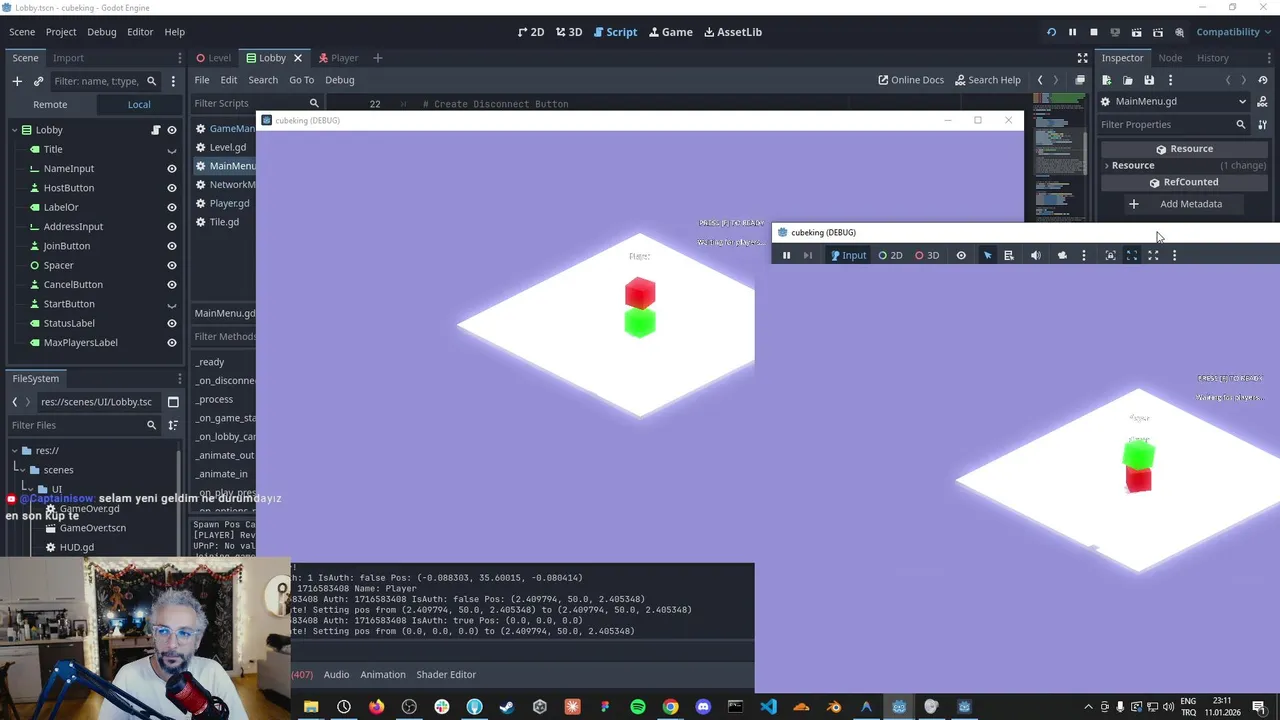
Task: Instantiate child scene link icon
Action: click(38, 81)
